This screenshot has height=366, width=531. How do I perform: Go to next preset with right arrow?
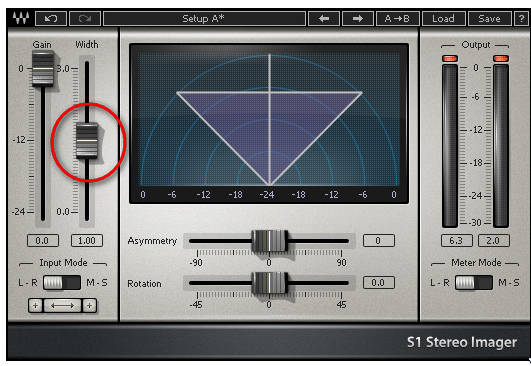pos(358,18)
